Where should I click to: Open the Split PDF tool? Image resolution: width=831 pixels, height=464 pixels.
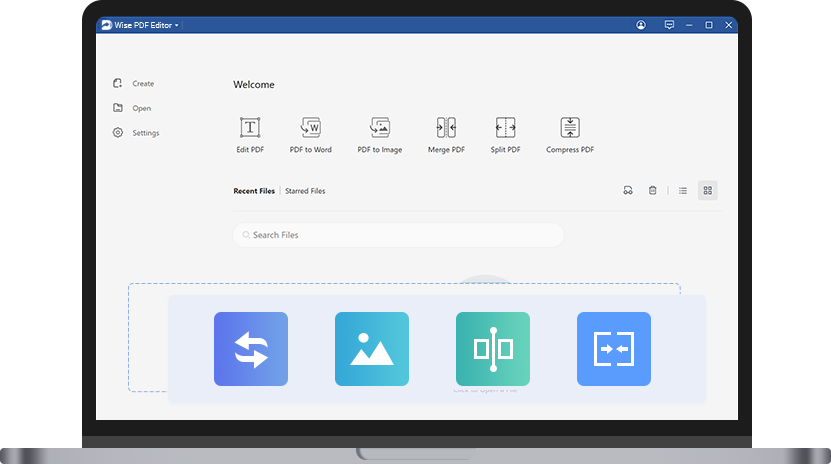(506, 135)
